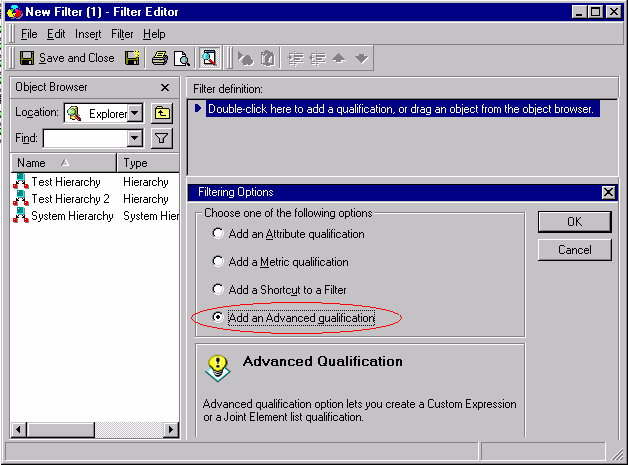Select Add an Attribute qualification option
This screenshot has width=628, height=465.
tap(218, 234)
